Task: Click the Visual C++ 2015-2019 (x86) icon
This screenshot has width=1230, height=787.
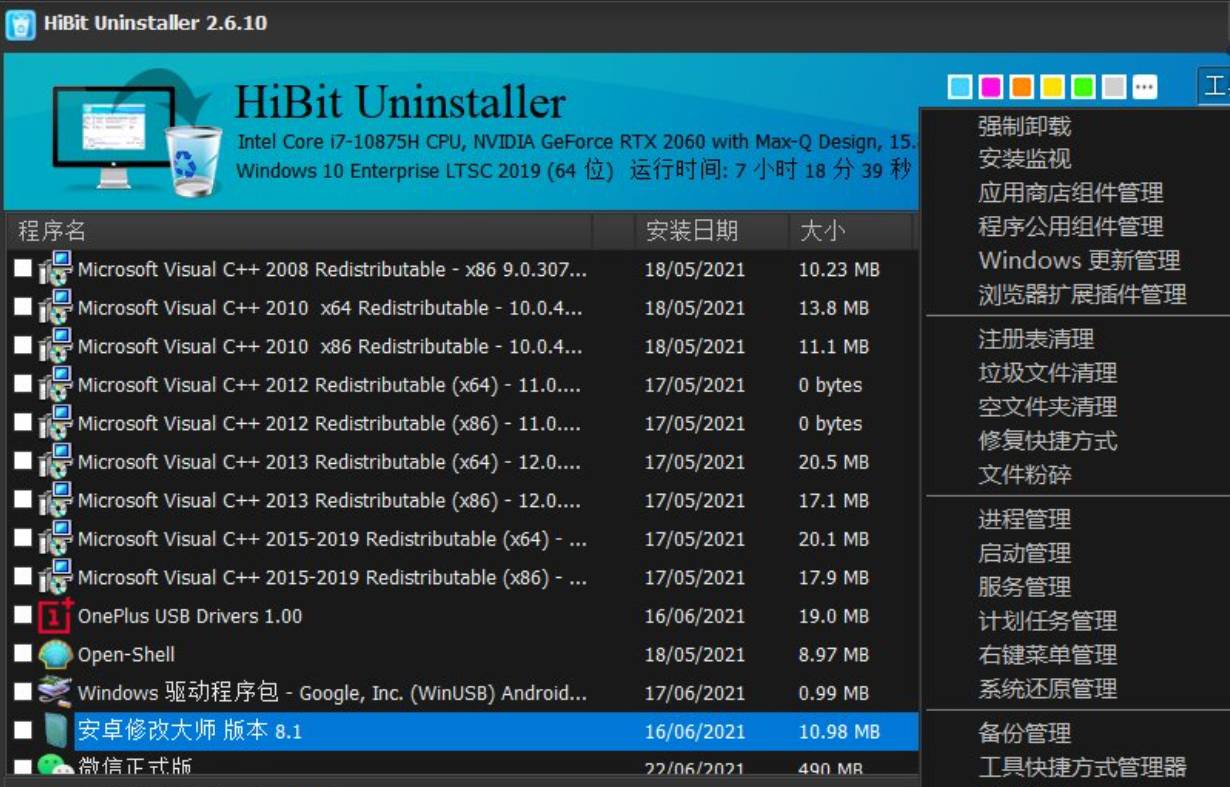Action: click(55, 577)
